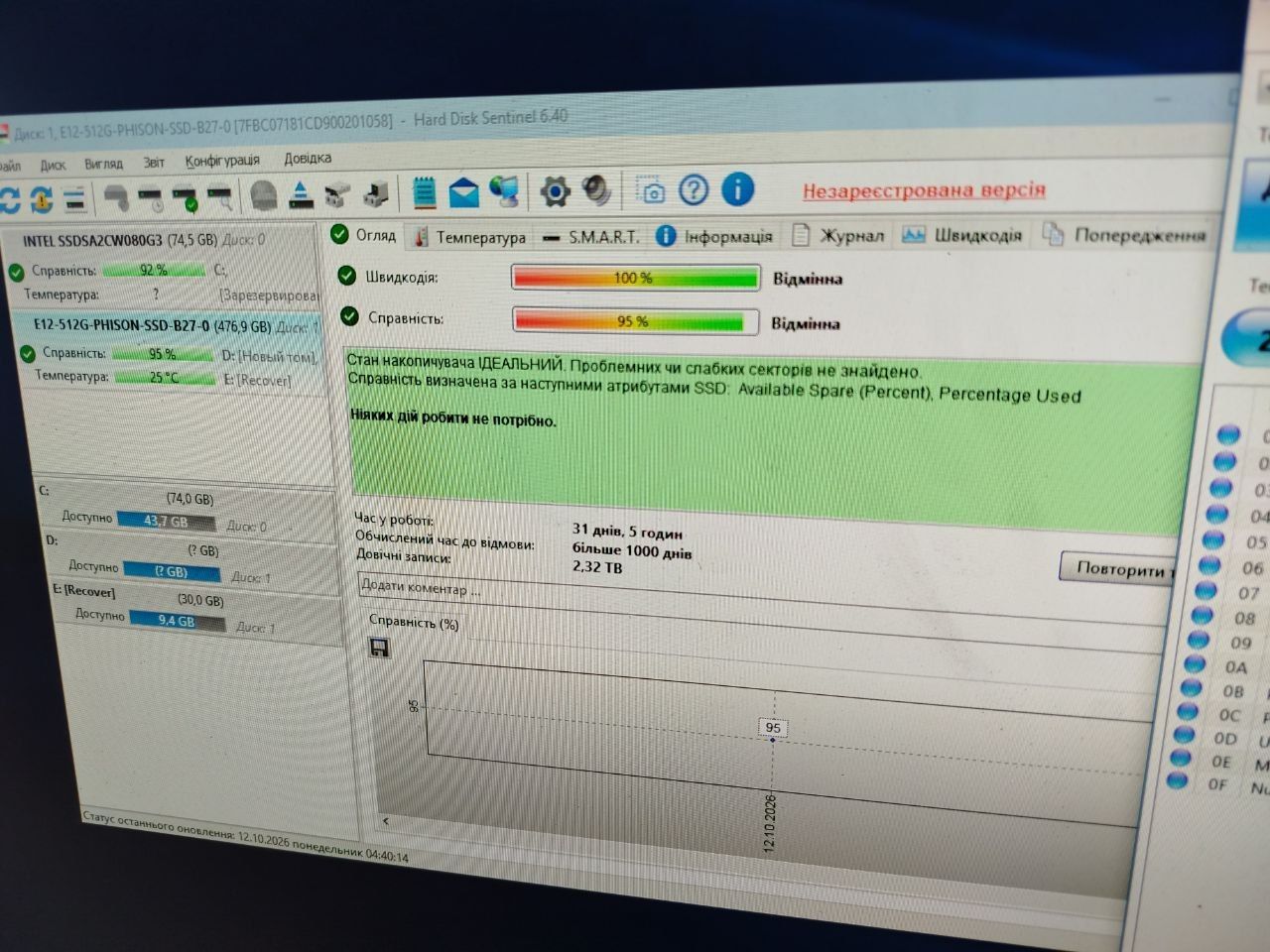Open help question mark icon
This screenshot has height=952, width=1270.
coord(694,189)
